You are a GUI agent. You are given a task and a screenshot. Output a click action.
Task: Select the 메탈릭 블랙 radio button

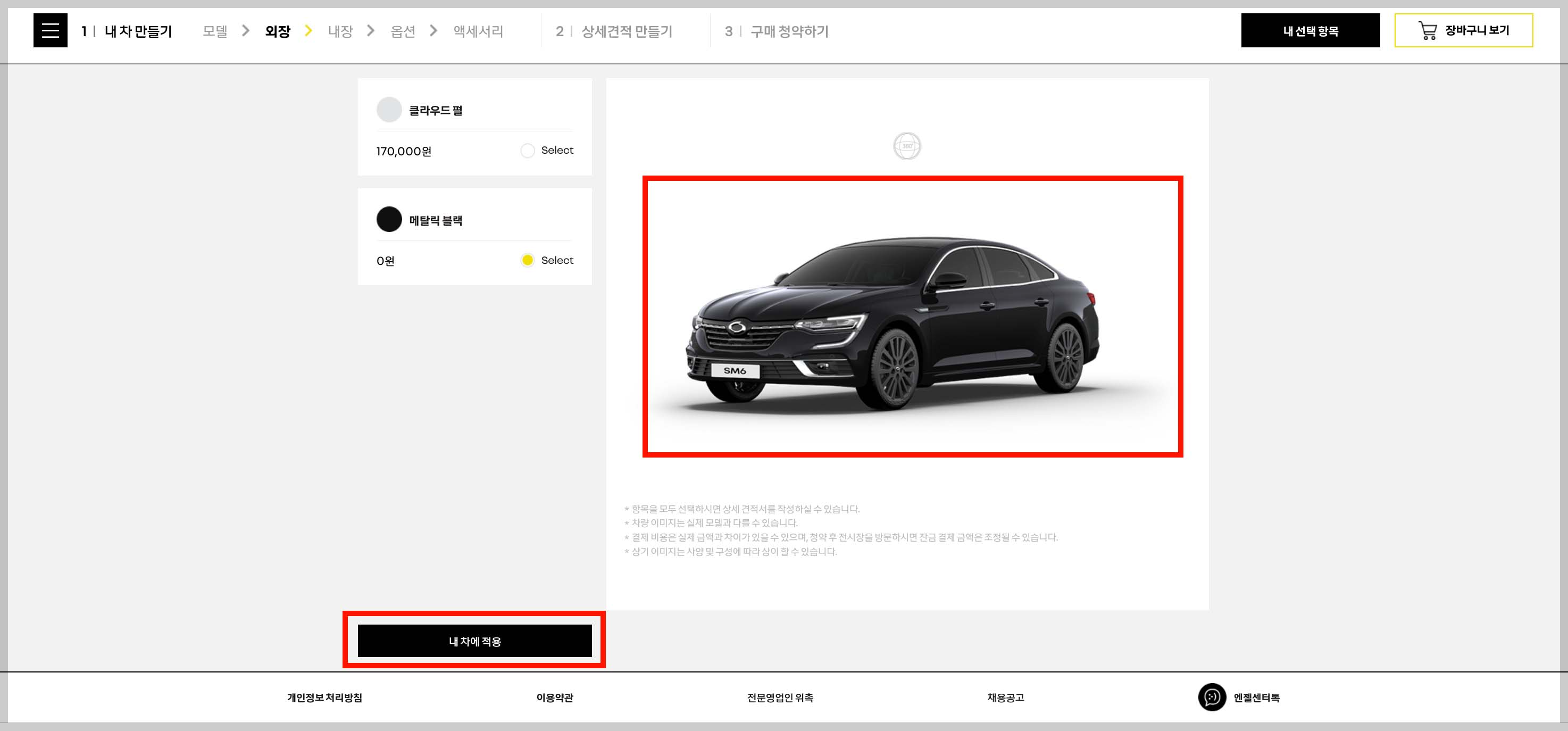point(527,261)
